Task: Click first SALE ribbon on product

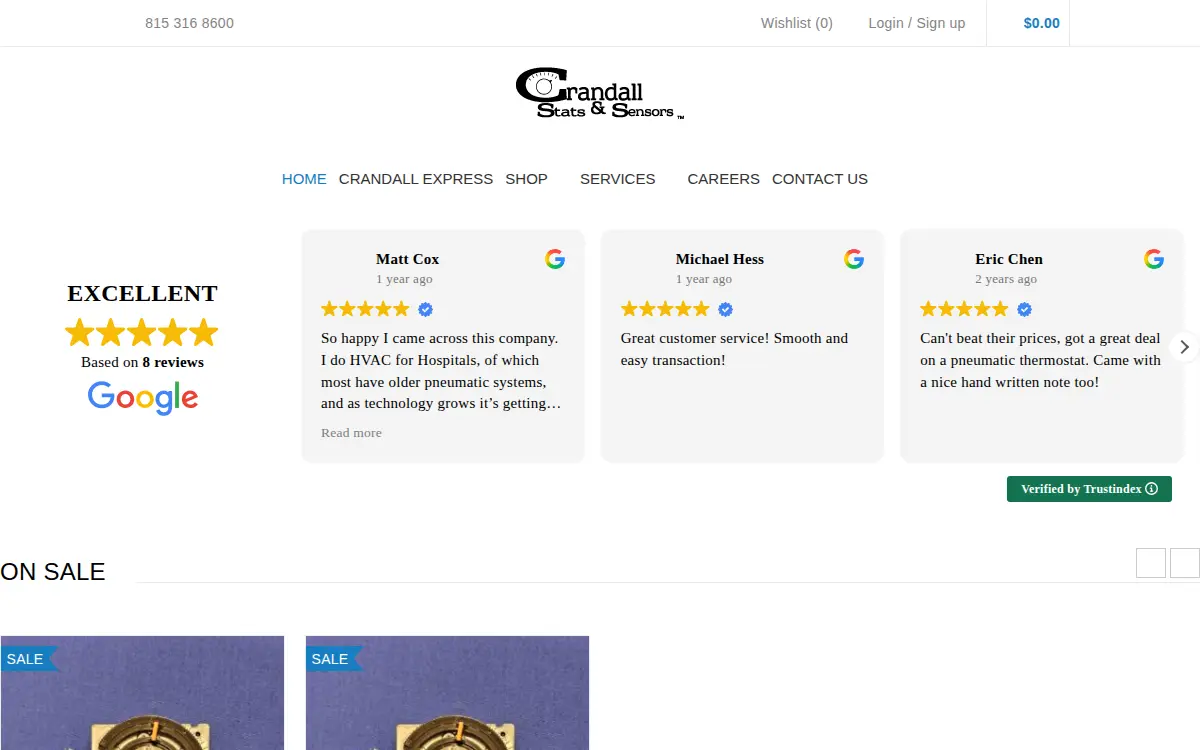Action: [29, 658]
